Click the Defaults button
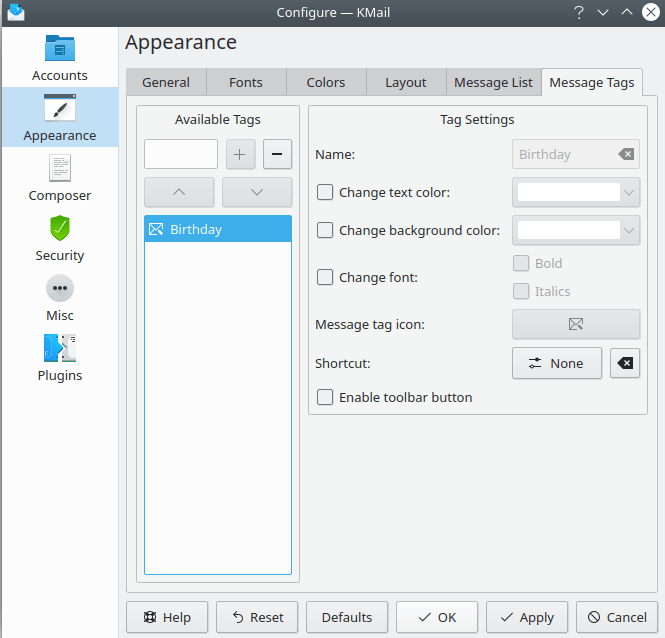Screen dimensions: 665x638 tap(347, 617)
